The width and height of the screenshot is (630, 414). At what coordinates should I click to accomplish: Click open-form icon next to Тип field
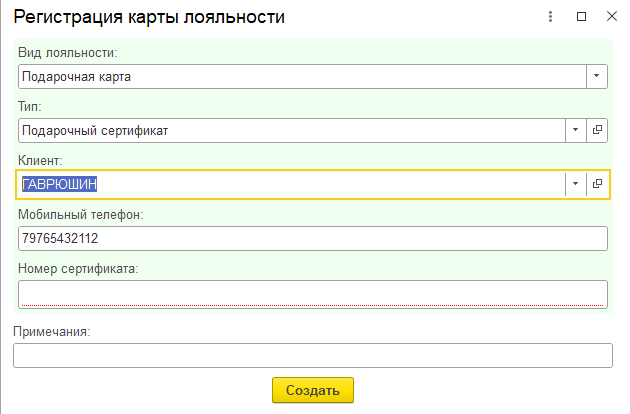click(x=597, y=130)
